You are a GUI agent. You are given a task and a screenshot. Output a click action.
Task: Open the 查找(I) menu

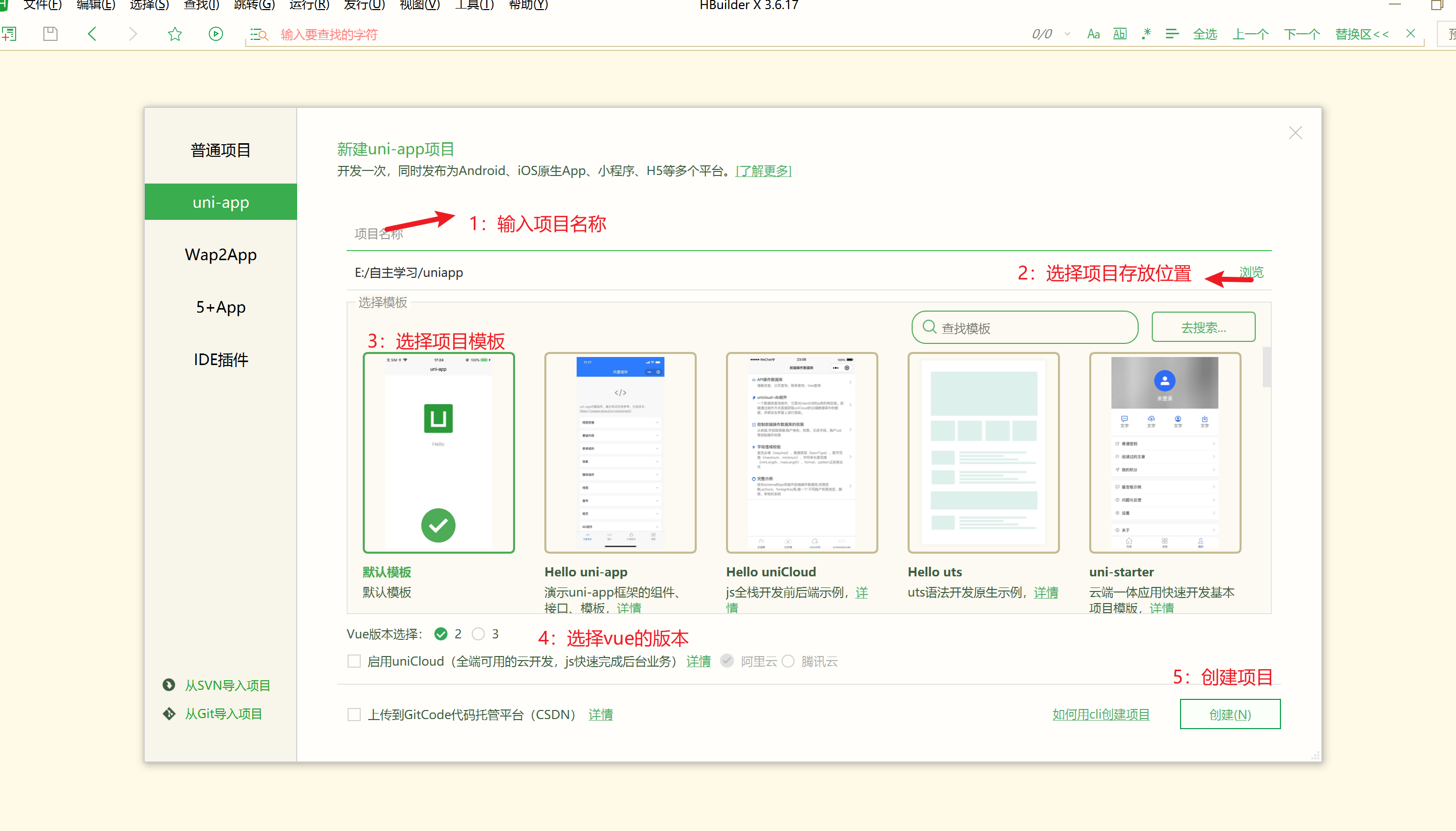[201, 5]
